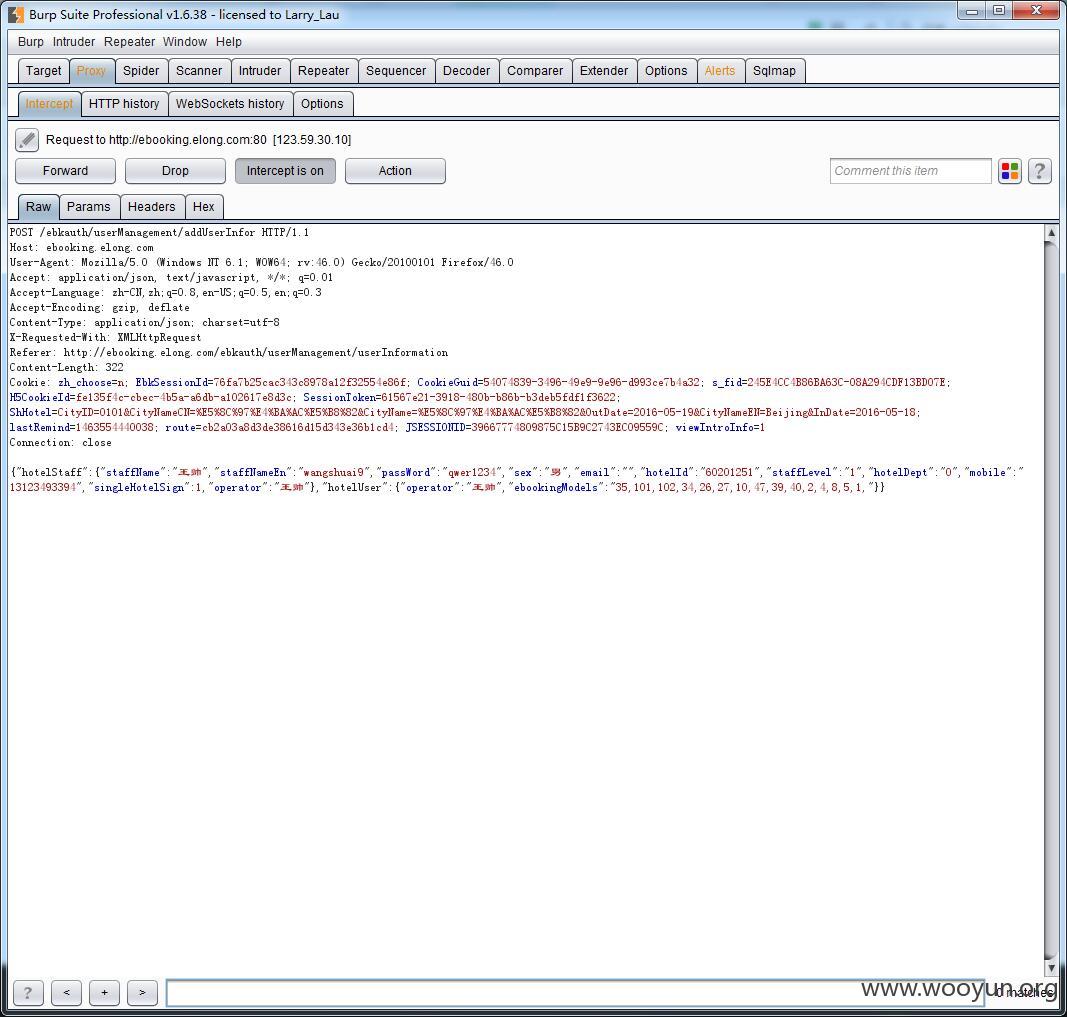Click the User-Agent header line

[x=261, y=263]
